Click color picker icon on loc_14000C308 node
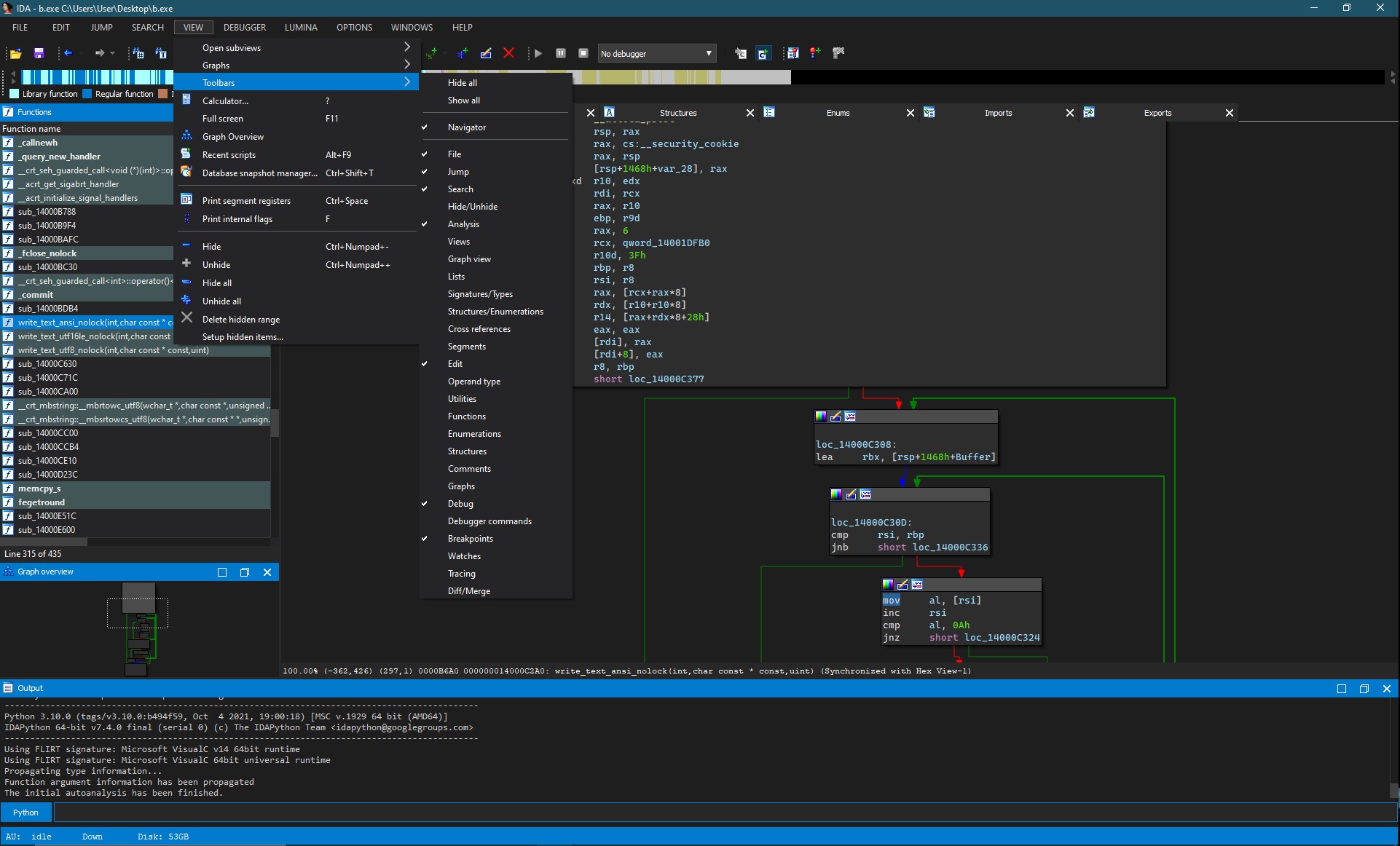The width and height of the screenshot is (1400, 846). 821,416
